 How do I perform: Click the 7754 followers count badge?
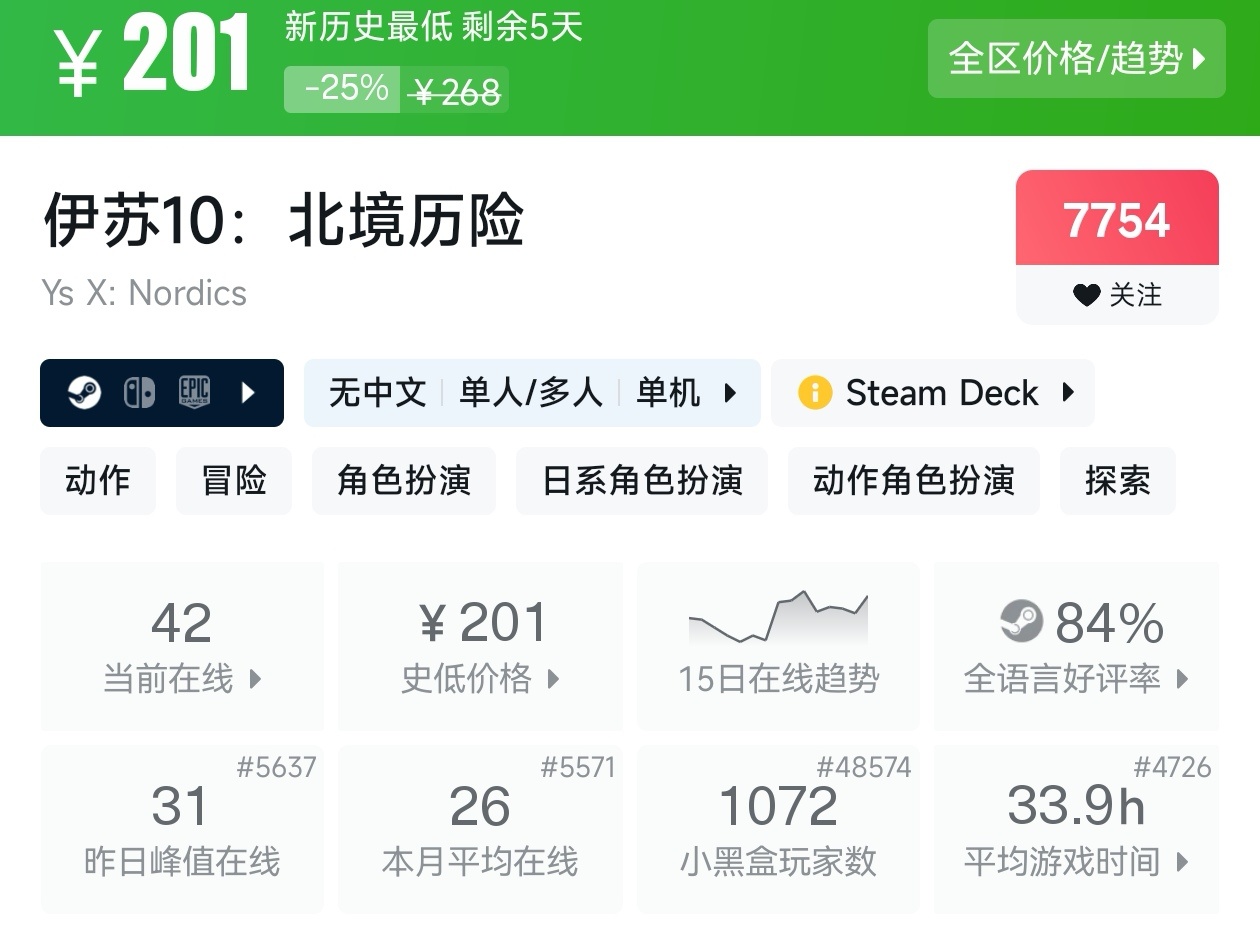(1117, 219)
